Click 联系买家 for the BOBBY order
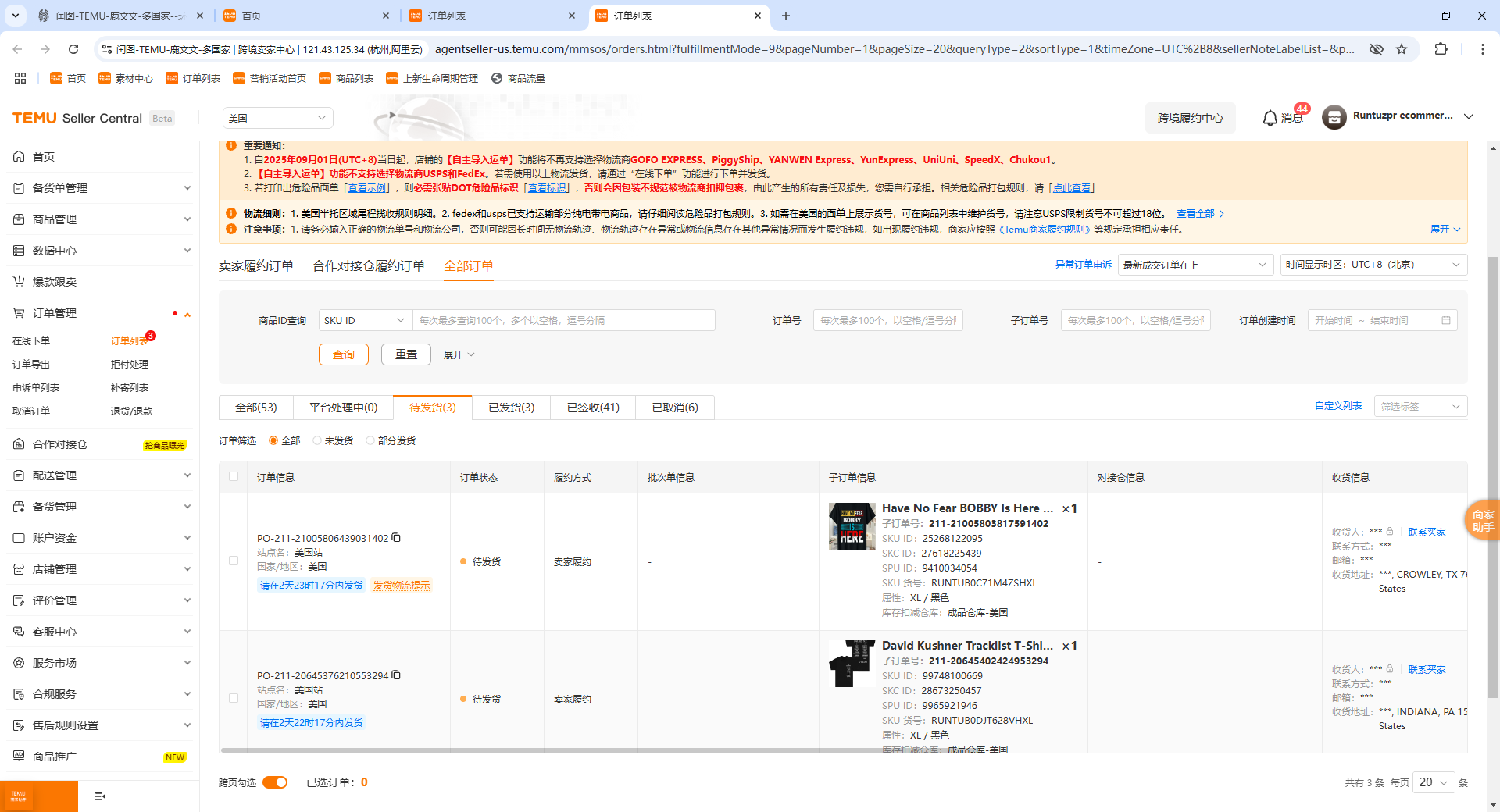The image size is (1500, 812). 1426,532
